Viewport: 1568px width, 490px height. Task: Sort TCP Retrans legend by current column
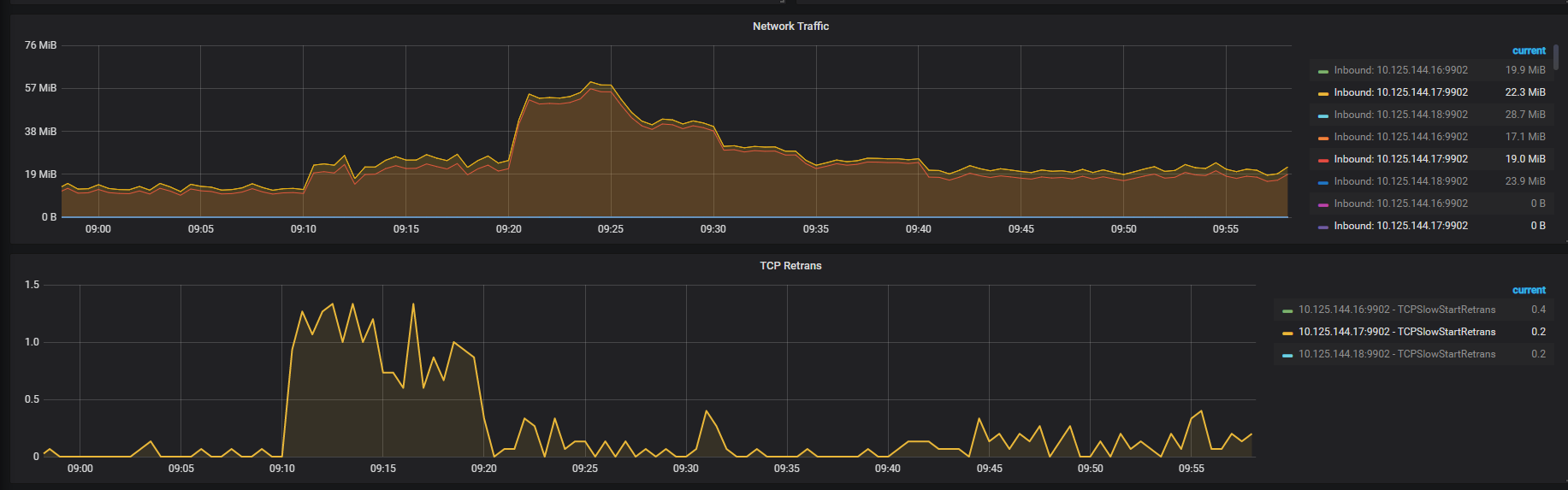coord(1528,291)
